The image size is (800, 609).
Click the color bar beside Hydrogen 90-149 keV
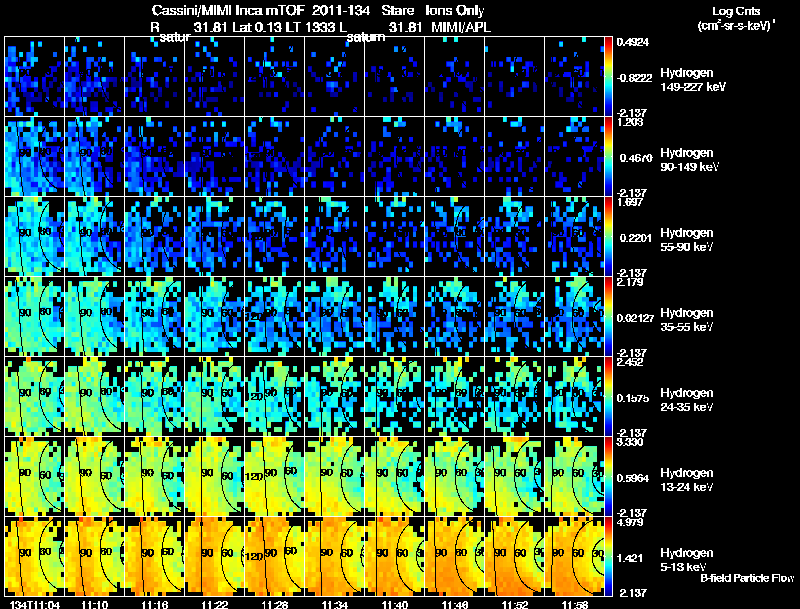[608, 157]
